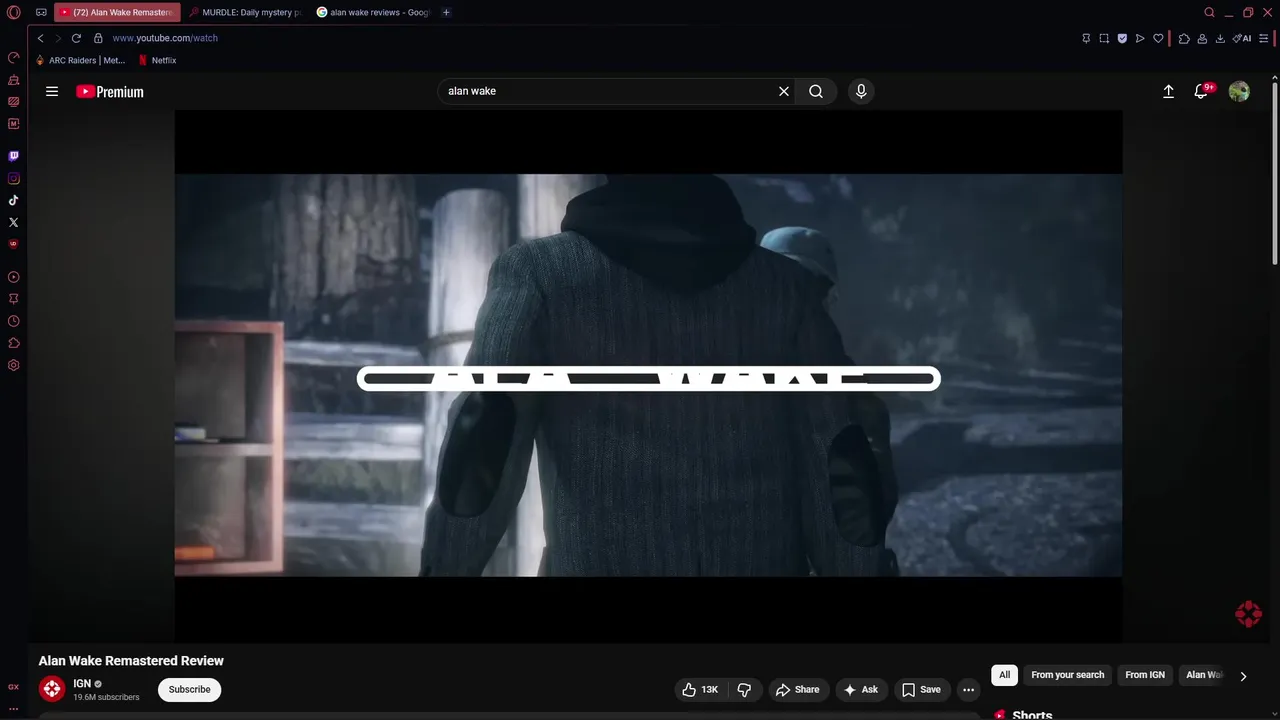This screenshot has width=1280, height=720.
Task: Open Instagram in the sidebar
Action: coord(13,179)
